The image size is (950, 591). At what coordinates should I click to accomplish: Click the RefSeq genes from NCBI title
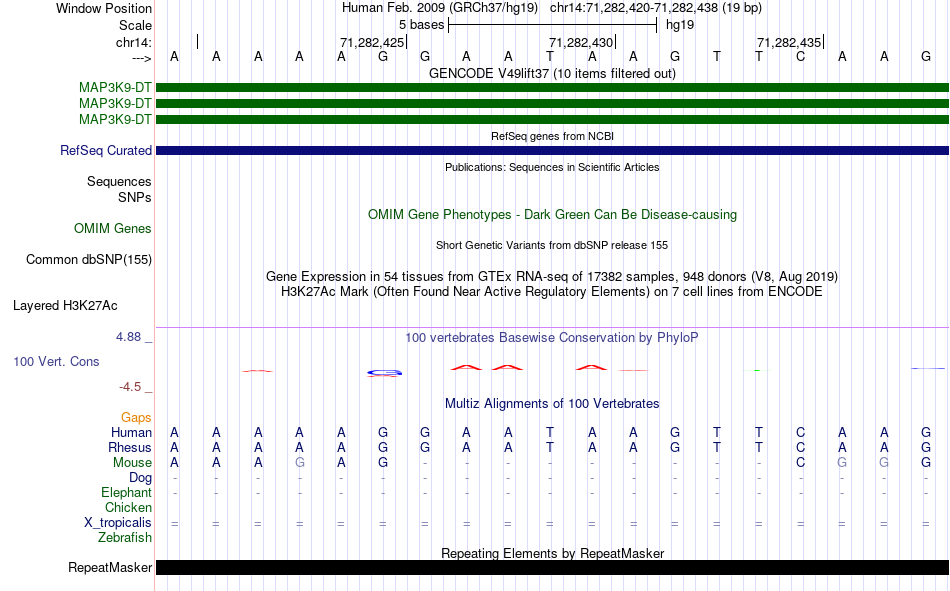click(x=553, y=136)
